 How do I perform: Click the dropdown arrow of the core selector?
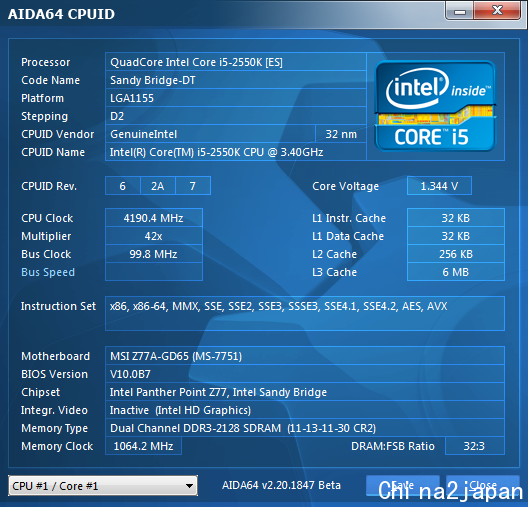click(189, 486)
